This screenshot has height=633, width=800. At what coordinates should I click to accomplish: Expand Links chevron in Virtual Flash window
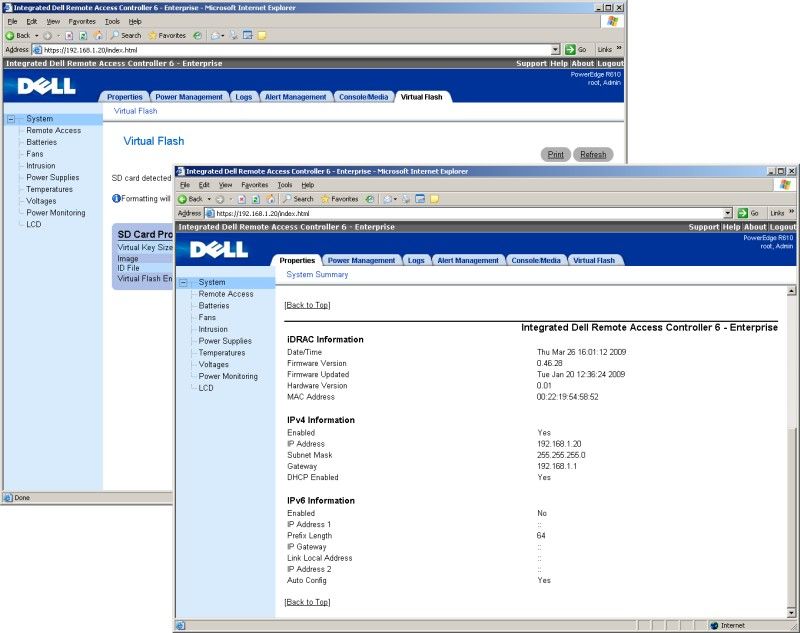[x=619, y=48]
